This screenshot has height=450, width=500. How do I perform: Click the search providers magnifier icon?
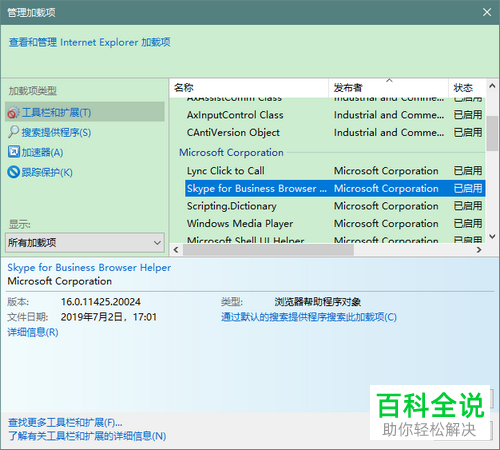(x=13, y=132)
